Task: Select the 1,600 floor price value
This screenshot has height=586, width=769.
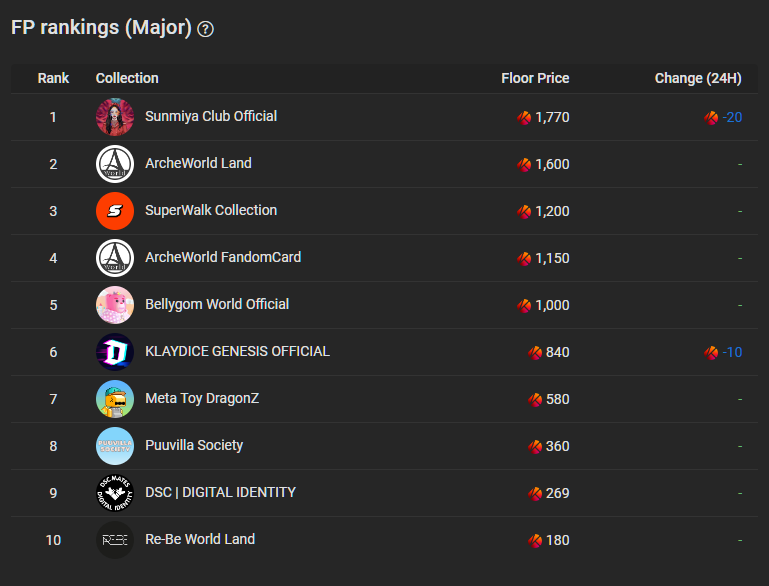Action: coord(552,164)
